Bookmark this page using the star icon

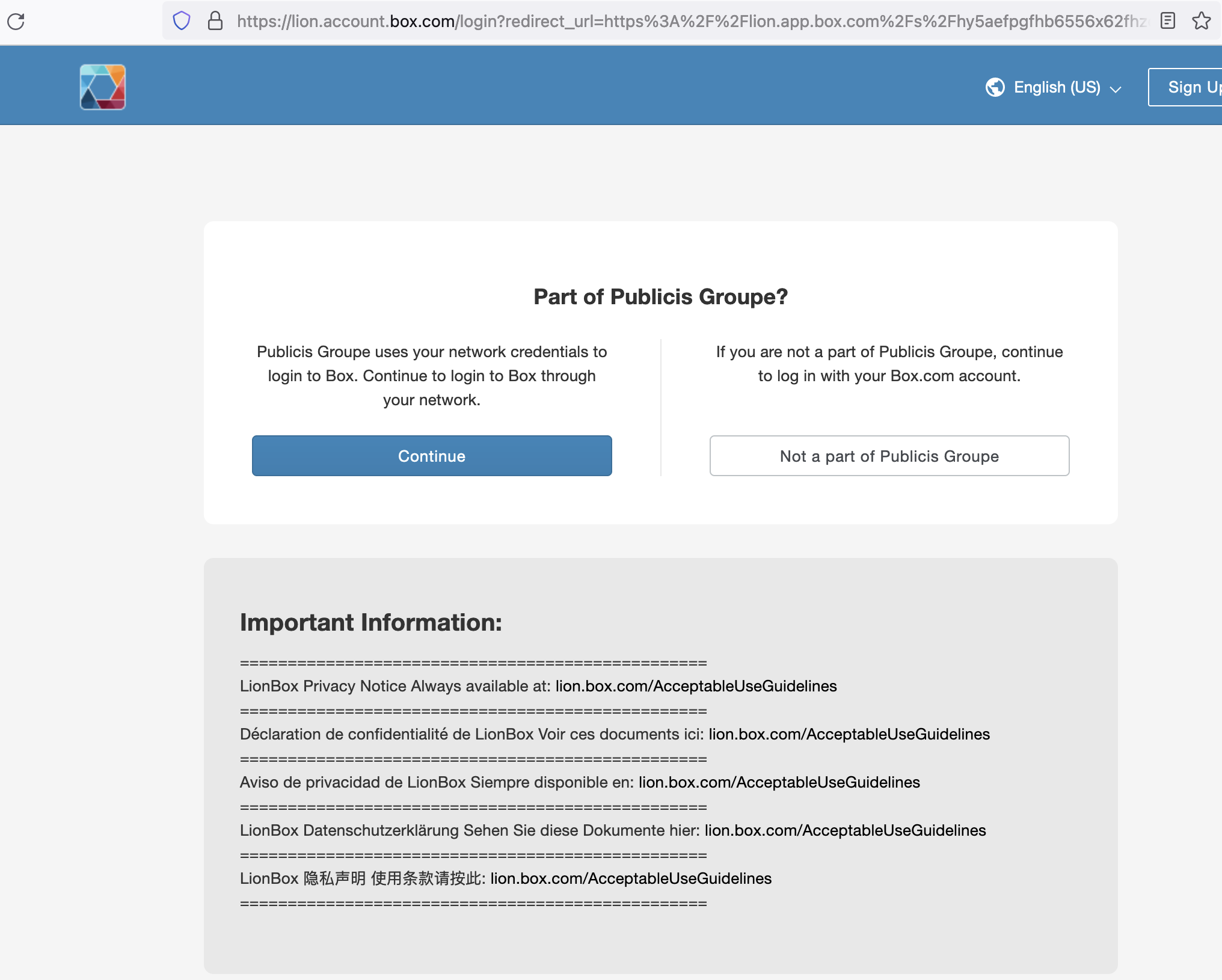(1201, 22)
